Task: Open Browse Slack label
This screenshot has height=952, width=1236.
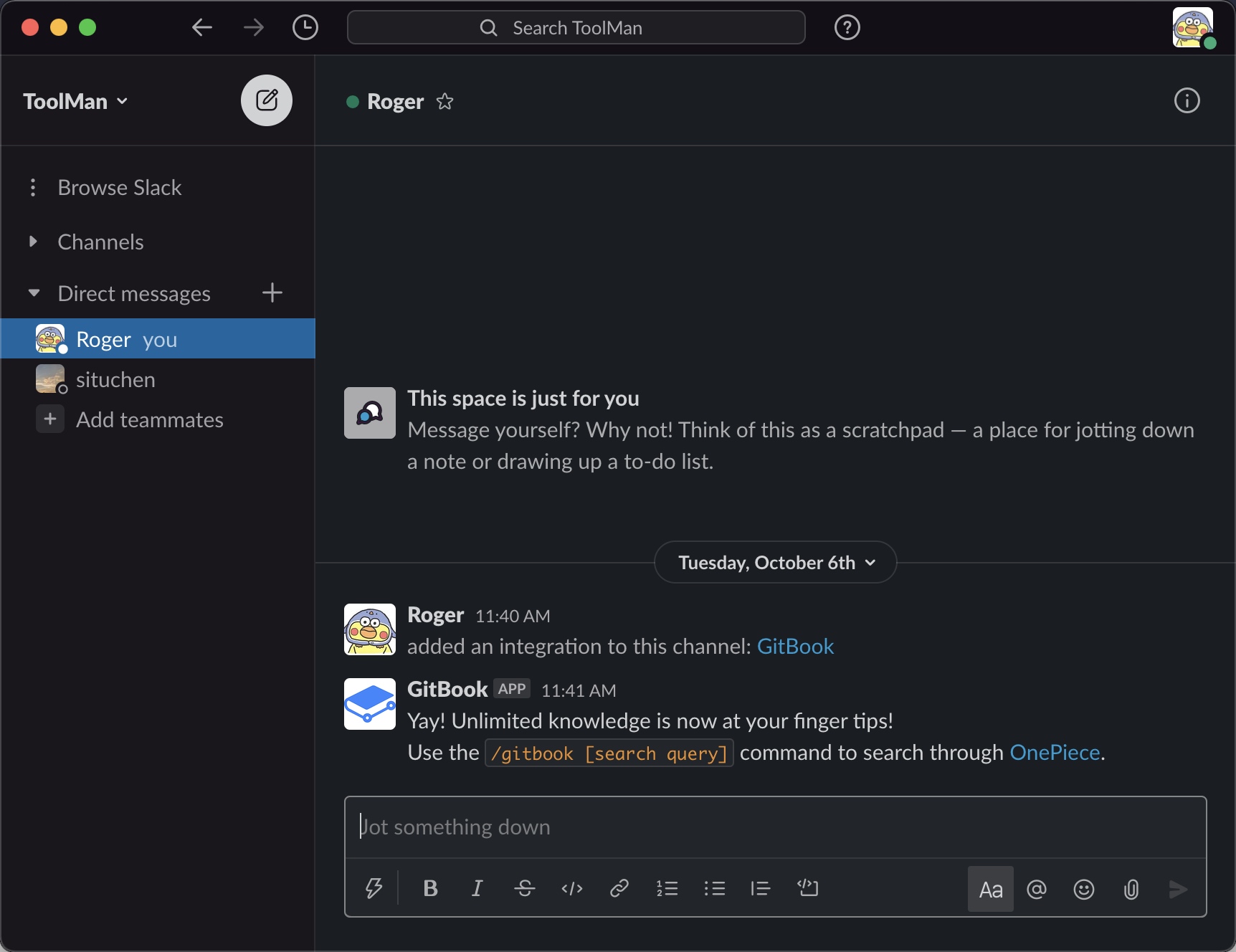Action: click(120, 187)
